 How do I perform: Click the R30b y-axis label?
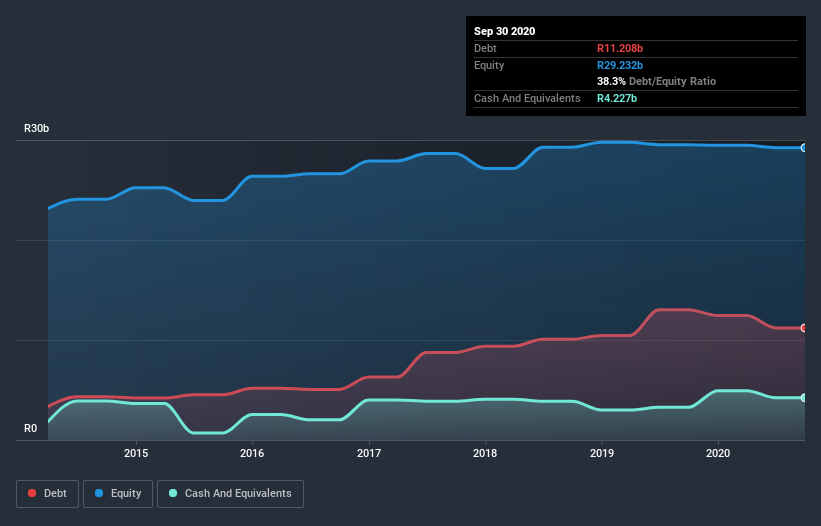[37, 128]
